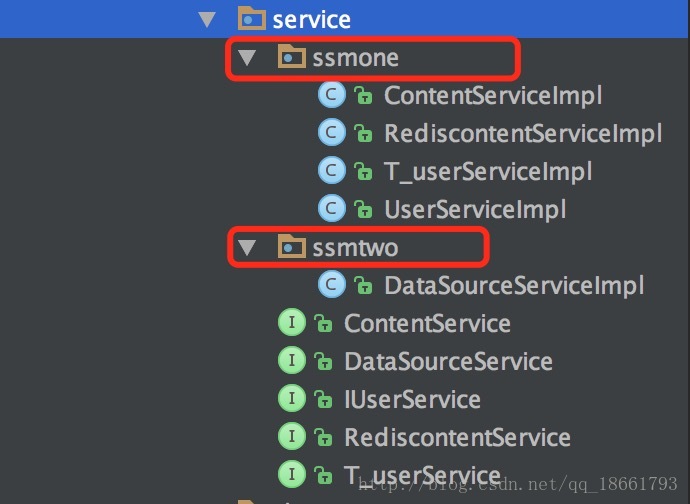Click the ssmone package folder icon
Viewport: 690px width, 504px height.
coord(291,57)
